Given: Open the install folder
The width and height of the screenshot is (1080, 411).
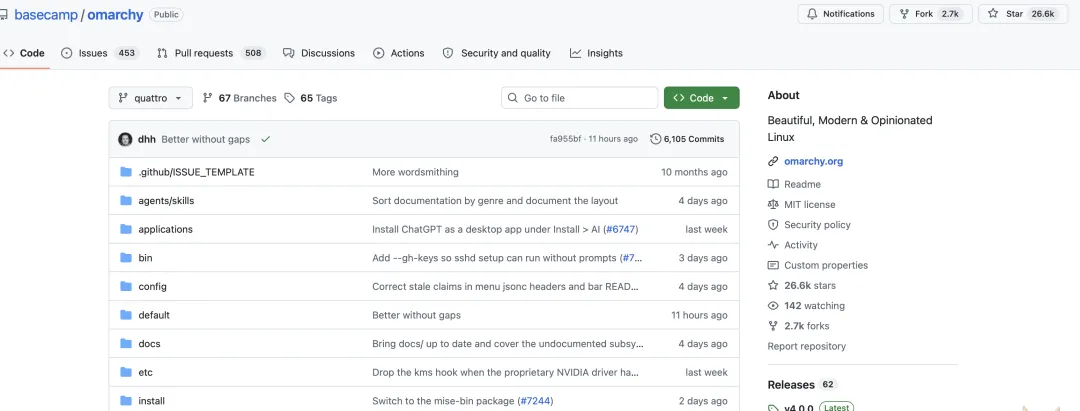Looking at the screenshot, I should [152, 401].
